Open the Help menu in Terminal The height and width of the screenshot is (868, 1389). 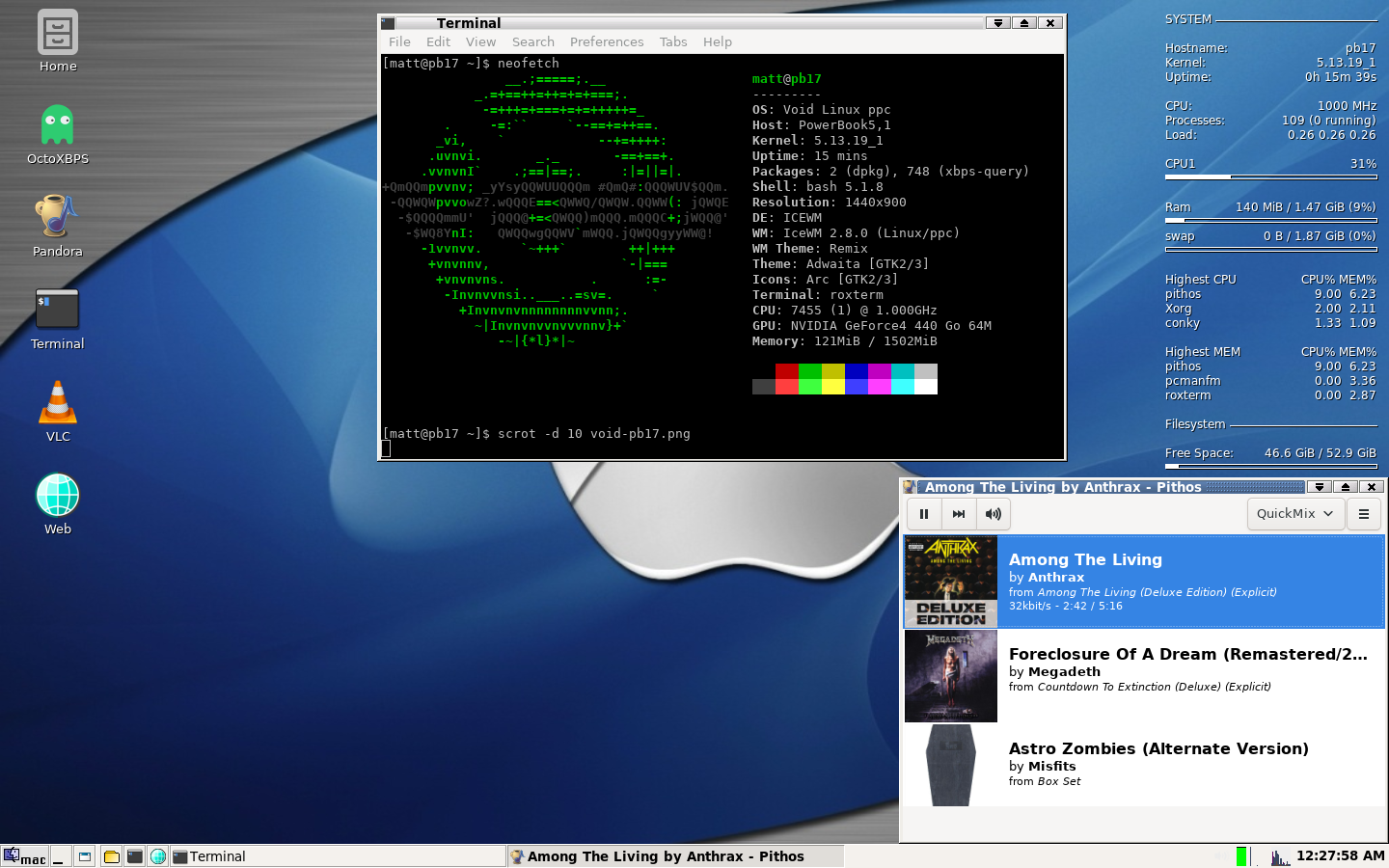(x=717, y=41)
